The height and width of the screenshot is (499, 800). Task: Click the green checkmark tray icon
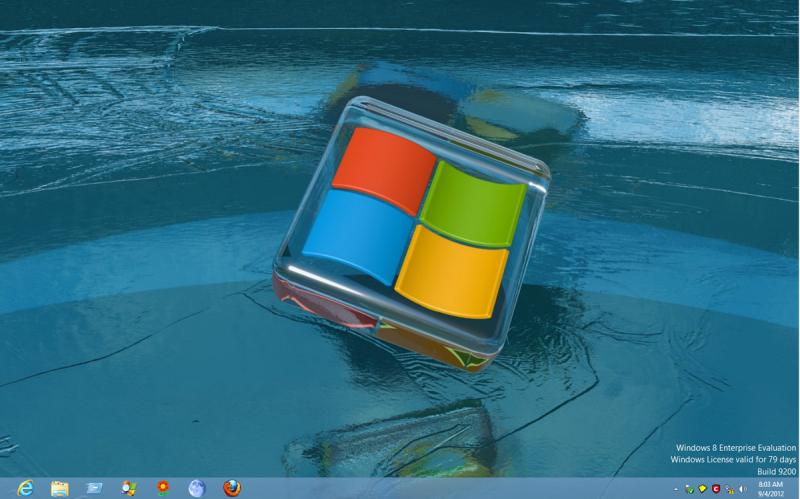point(689,489)
